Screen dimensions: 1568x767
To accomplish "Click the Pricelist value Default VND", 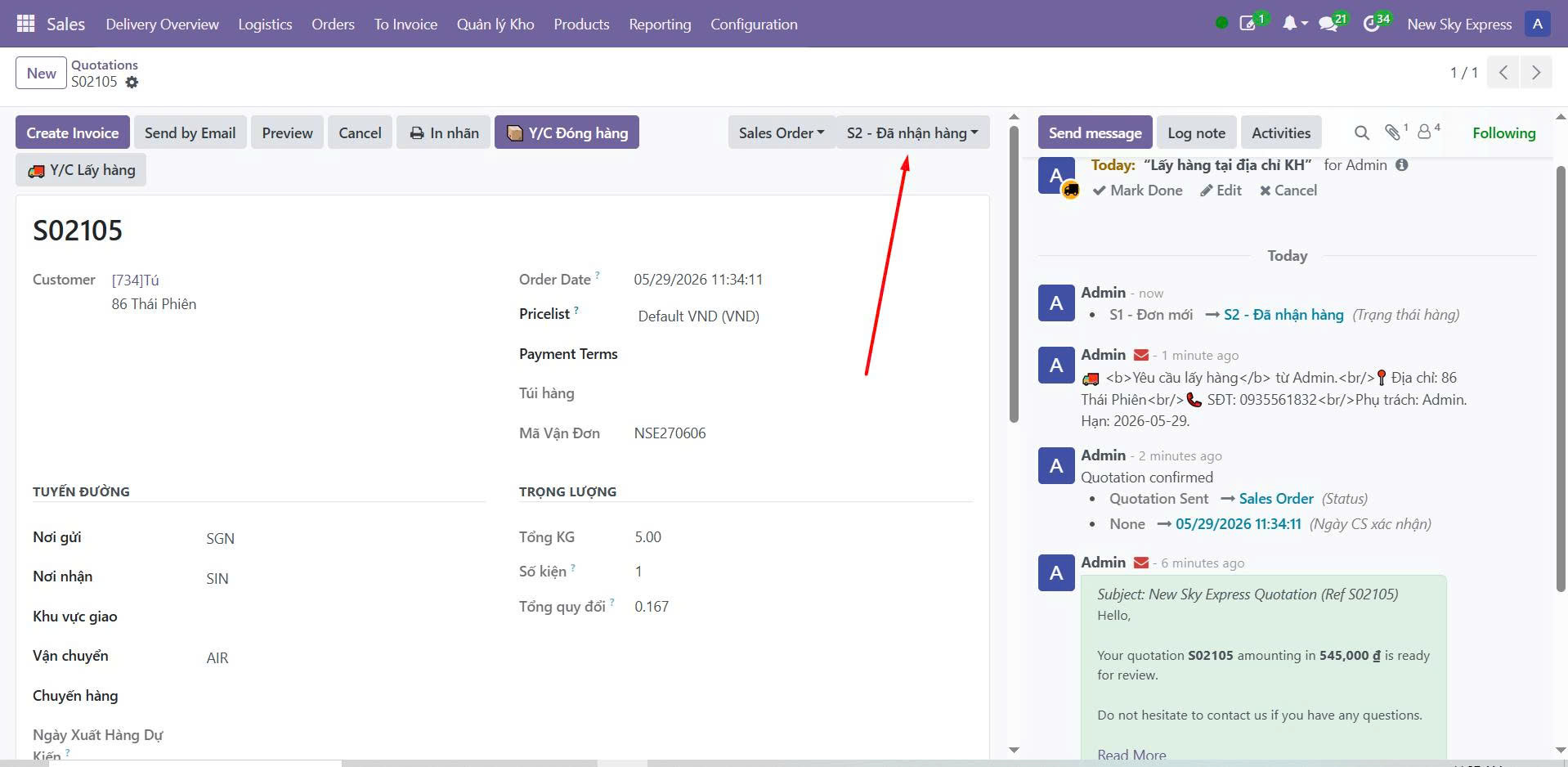I will (698, 316).
